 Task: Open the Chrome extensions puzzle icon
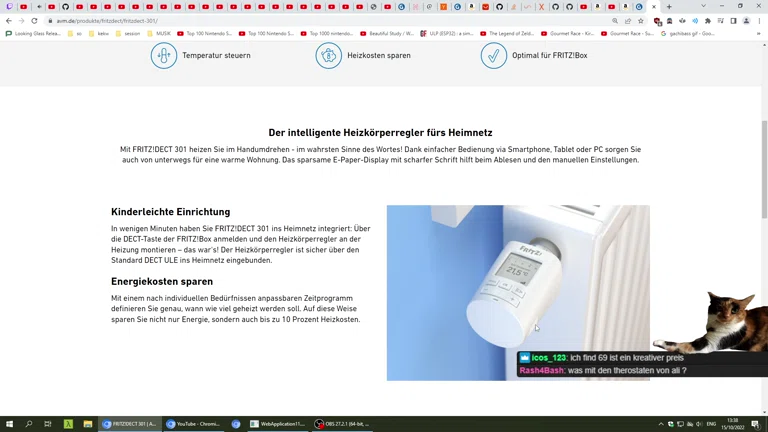pos(708,21)
